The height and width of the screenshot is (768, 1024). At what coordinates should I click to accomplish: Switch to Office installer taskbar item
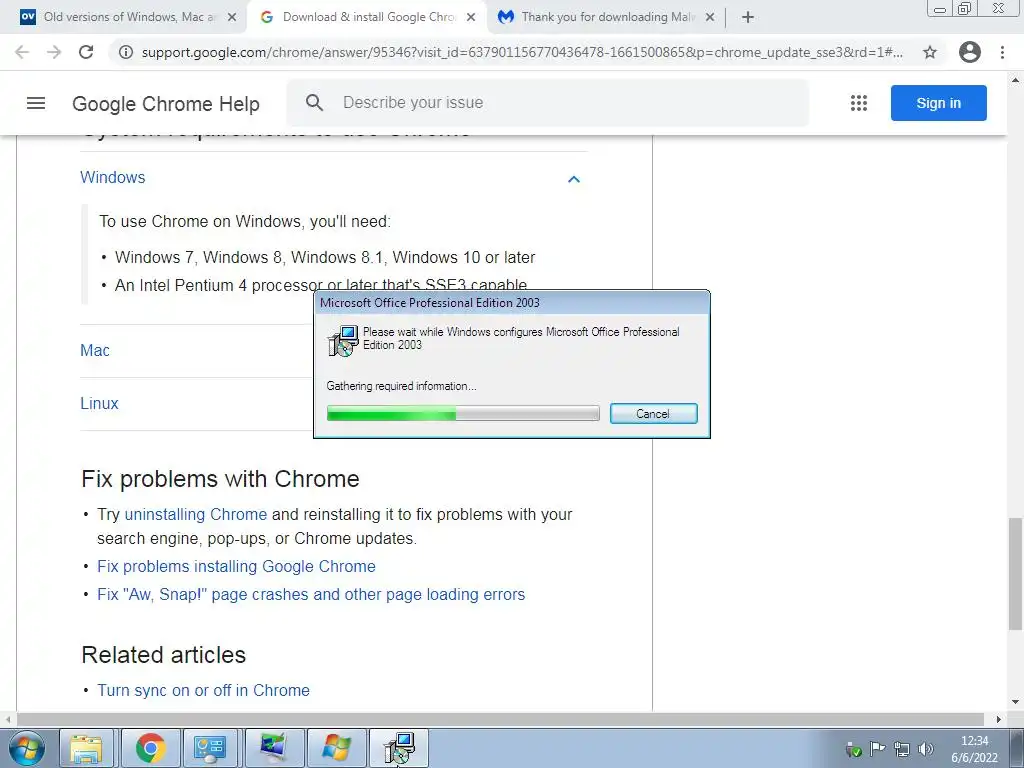399,748
